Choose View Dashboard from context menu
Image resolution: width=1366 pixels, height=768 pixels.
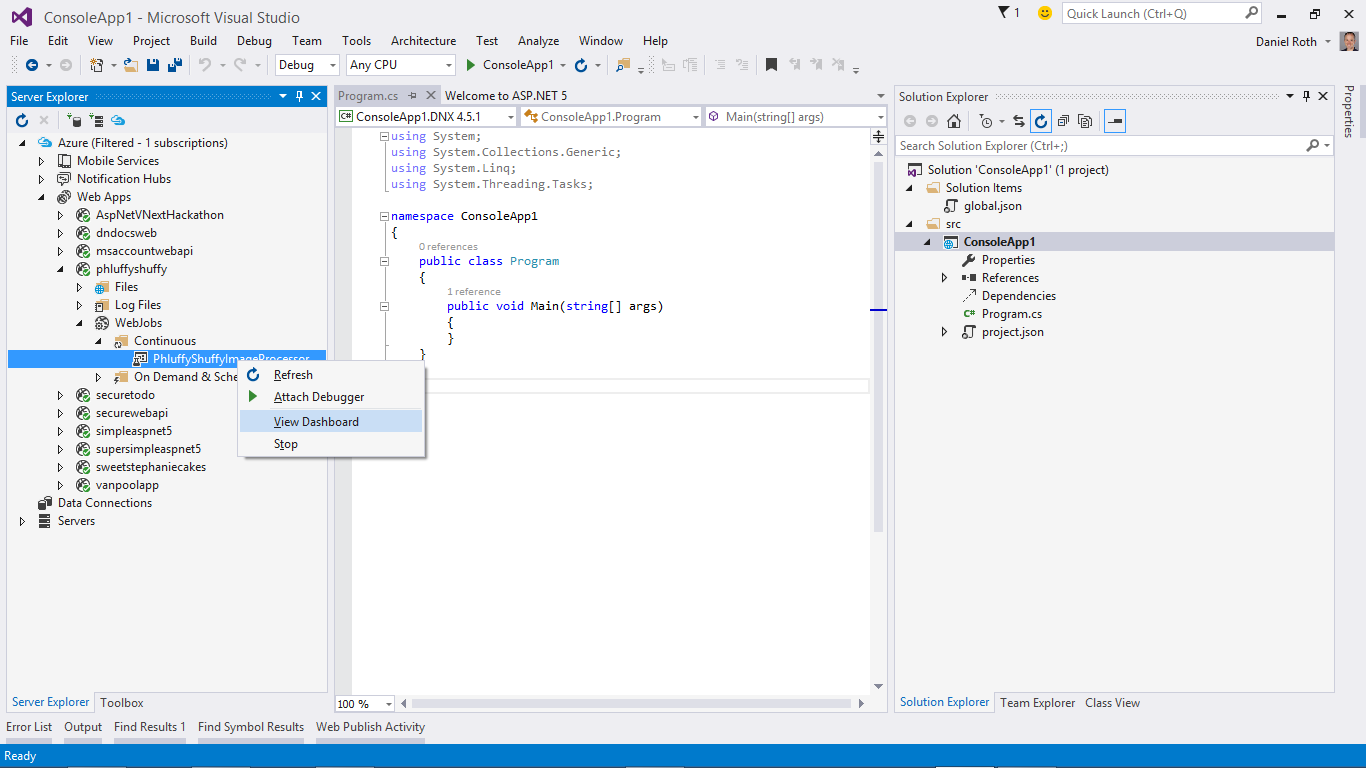(316, 422)
